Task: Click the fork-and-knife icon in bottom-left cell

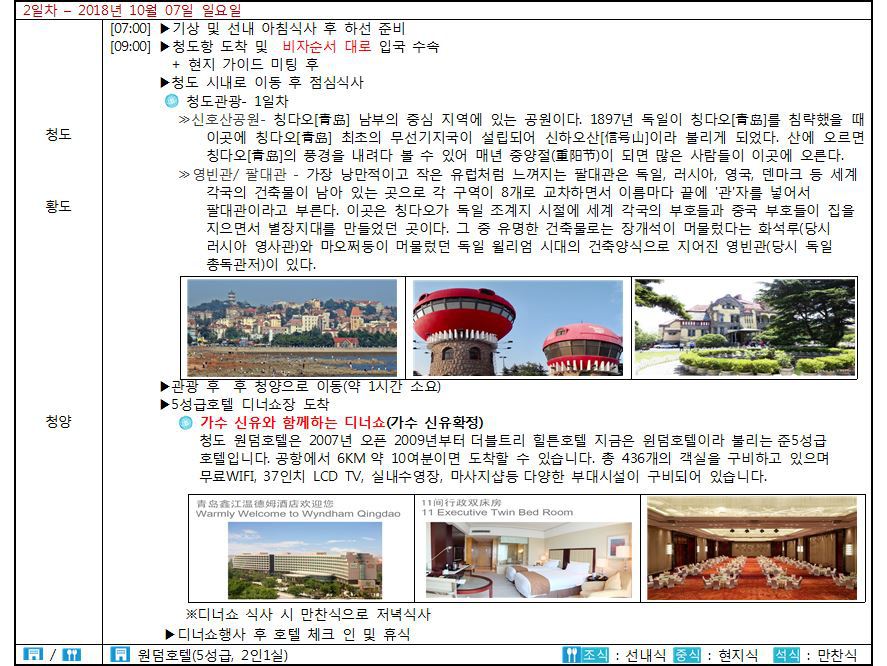Action: point(71,655)
